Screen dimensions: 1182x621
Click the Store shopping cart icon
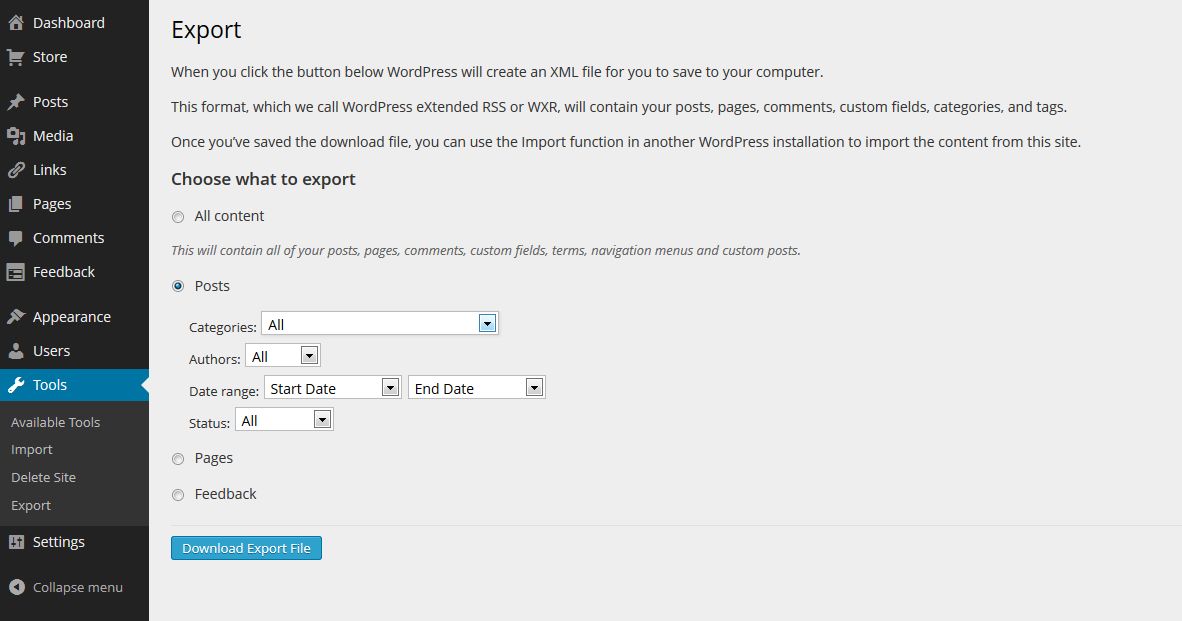pos(16,57)
